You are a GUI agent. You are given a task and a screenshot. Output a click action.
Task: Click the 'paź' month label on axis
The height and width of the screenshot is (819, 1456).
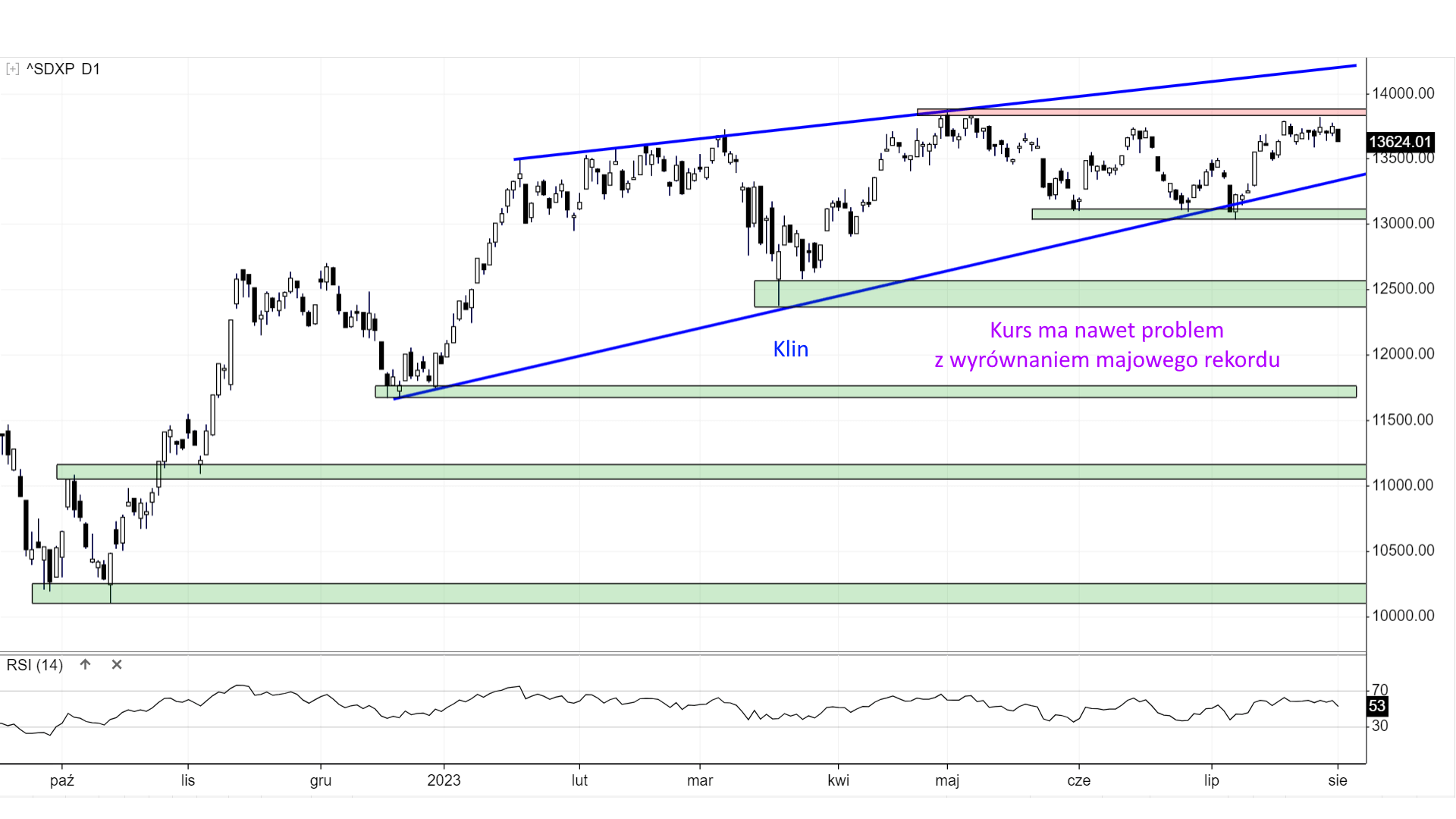[x=62, y=780]
